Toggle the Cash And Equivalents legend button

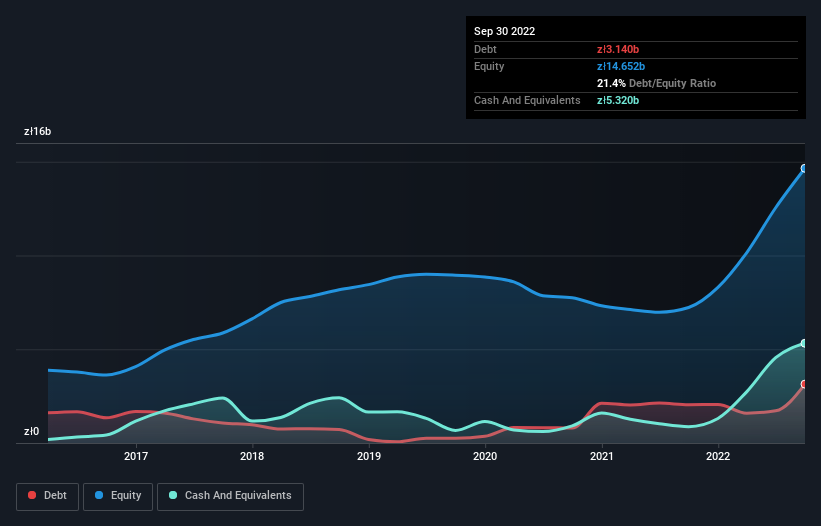230,496
